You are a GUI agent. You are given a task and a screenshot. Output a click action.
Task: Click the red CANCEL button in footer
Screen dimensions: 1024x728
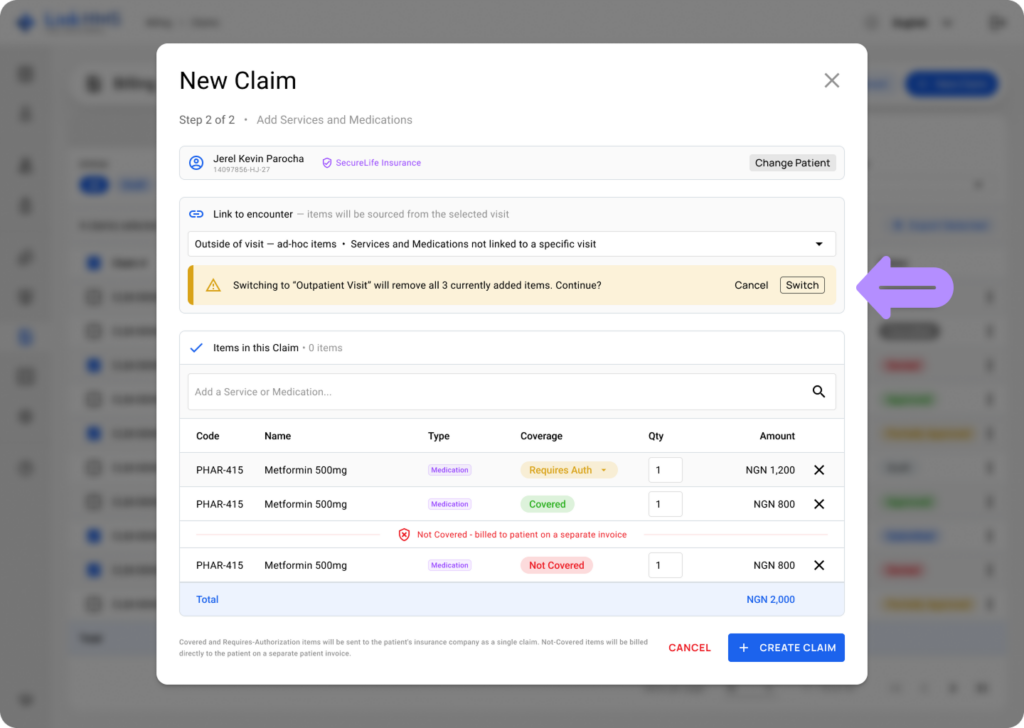(x=689, y=647)
